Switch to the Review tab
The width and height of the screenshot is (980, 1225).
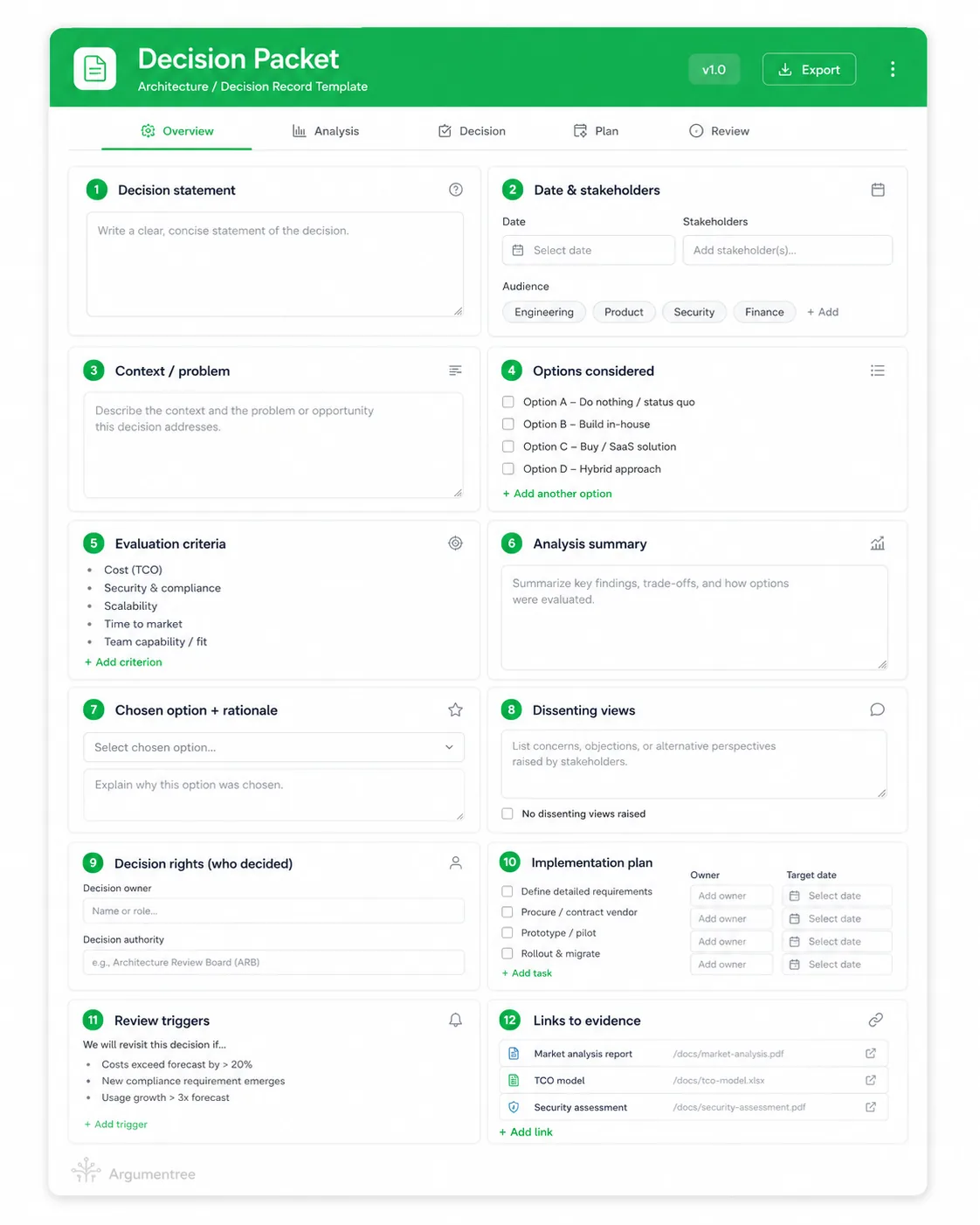coord(719,131)
